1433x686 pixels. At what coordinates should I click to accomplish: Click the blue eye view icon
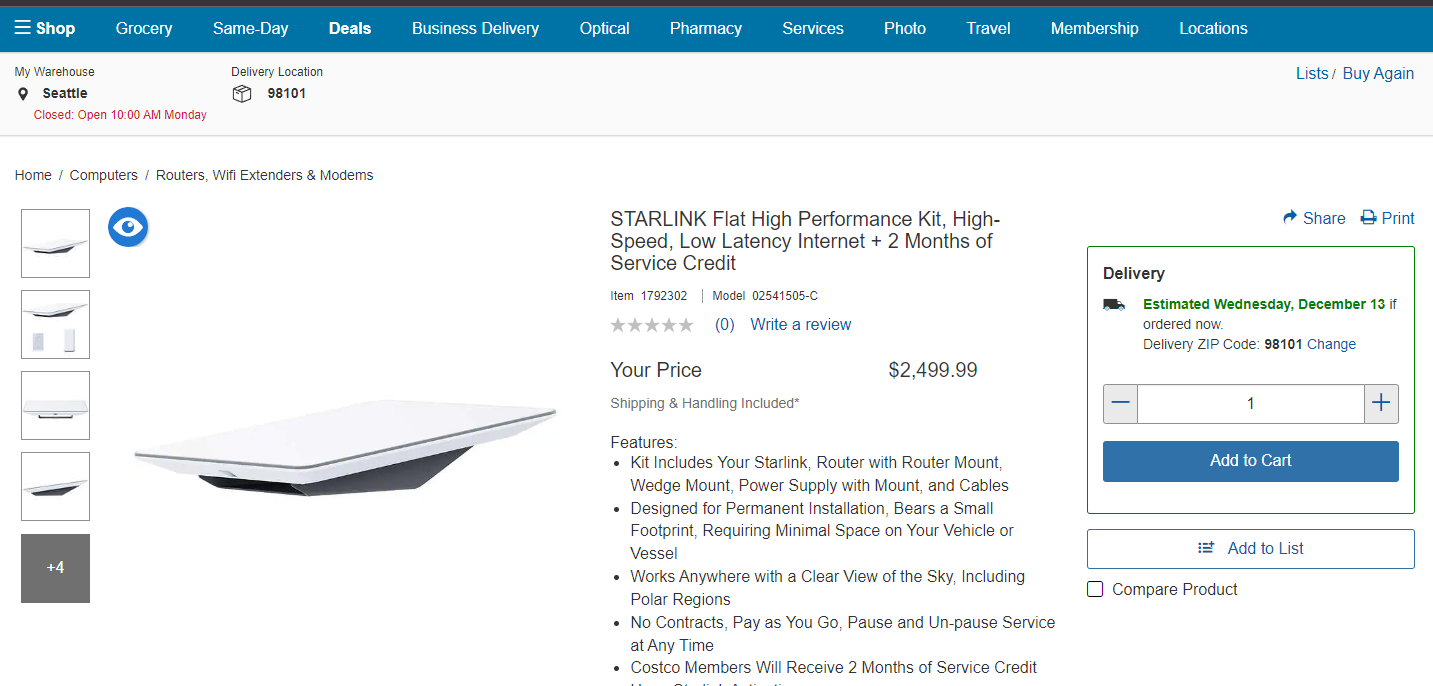(128, 228)
